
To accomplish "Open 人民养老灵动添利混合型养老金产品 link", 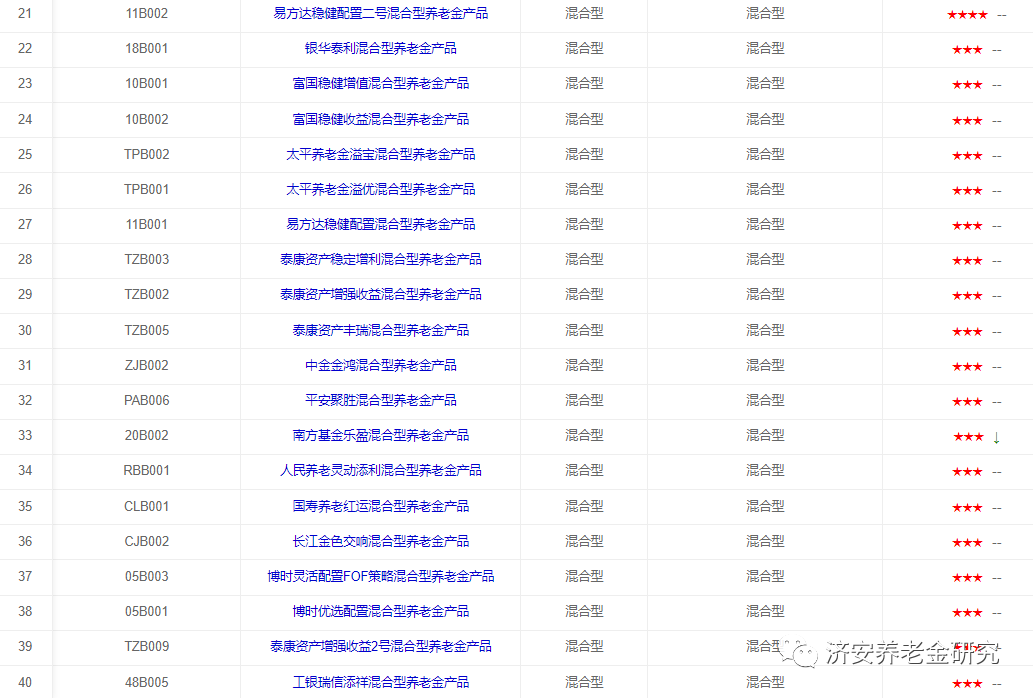I will pyautogui.click(x=380, y=470).
